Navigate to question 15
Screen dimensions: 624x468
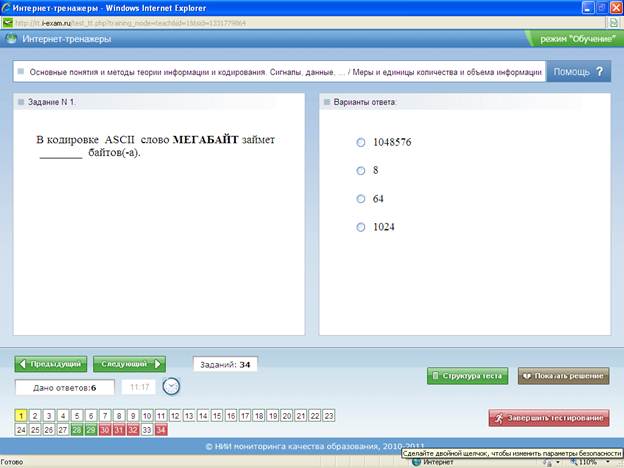pos(216,416)
